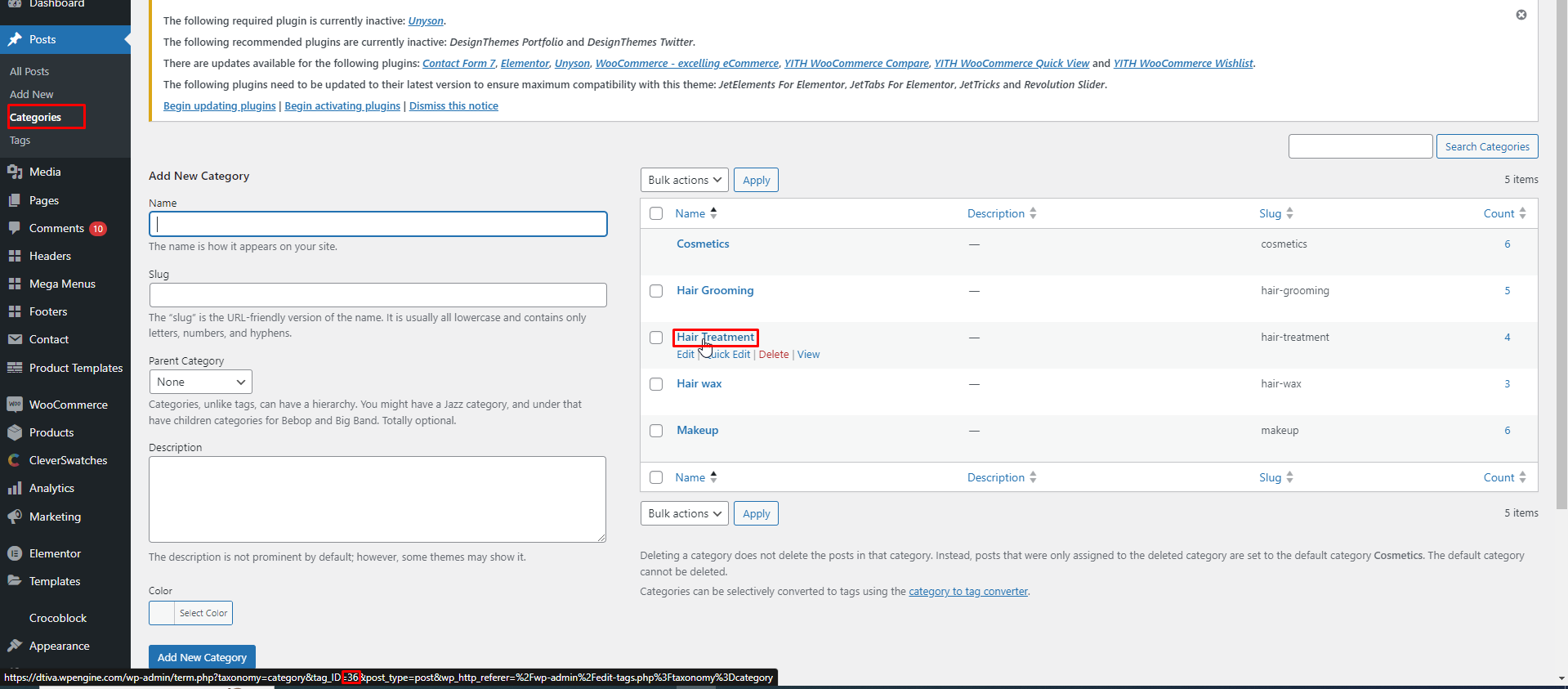The height and width of the screenshot is (689, 1568).
Task: Open the Cosmetics category link
Action: click(703, 244)
